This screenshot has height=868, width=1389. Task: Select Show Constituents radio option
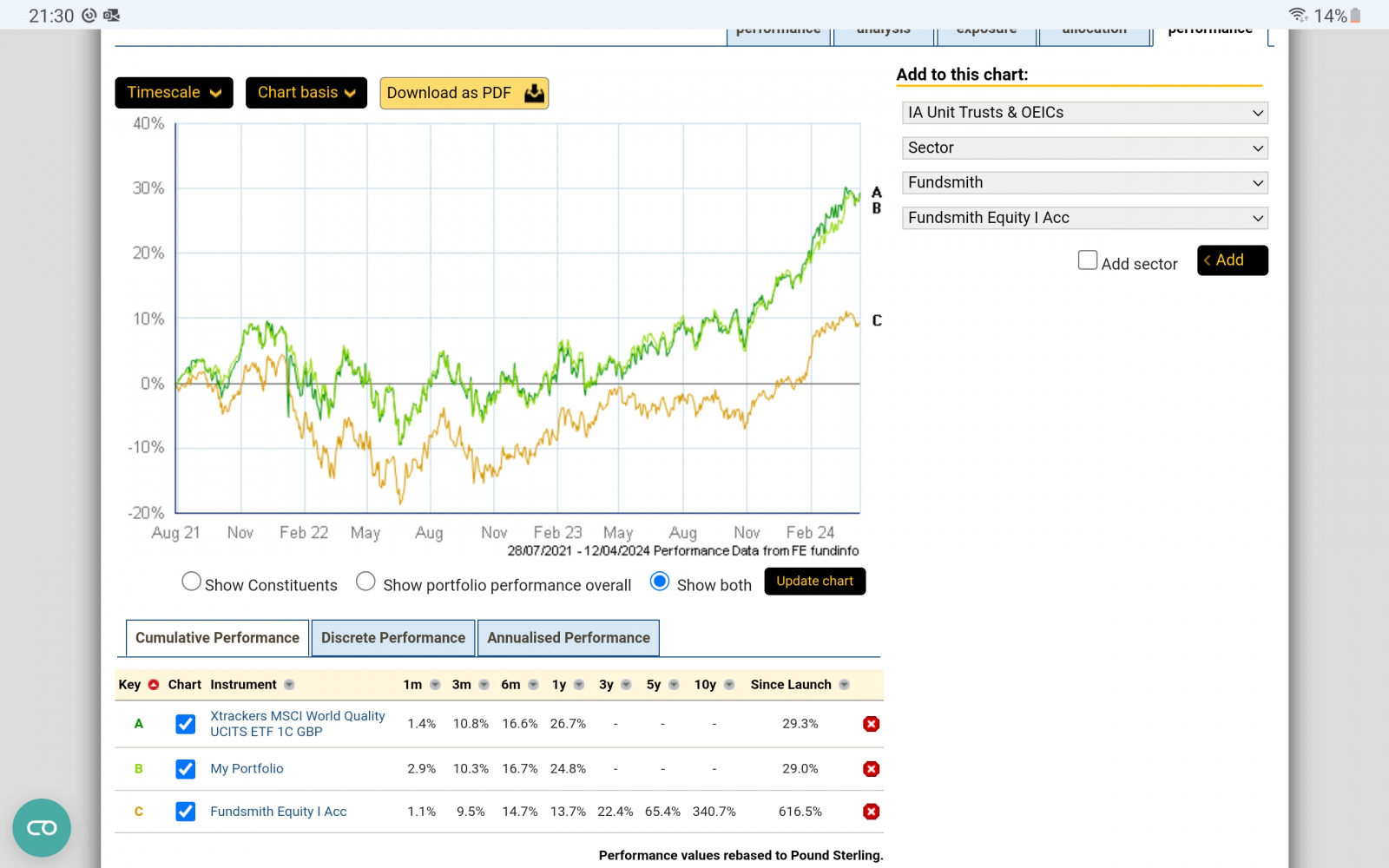[x=191, y=582]
